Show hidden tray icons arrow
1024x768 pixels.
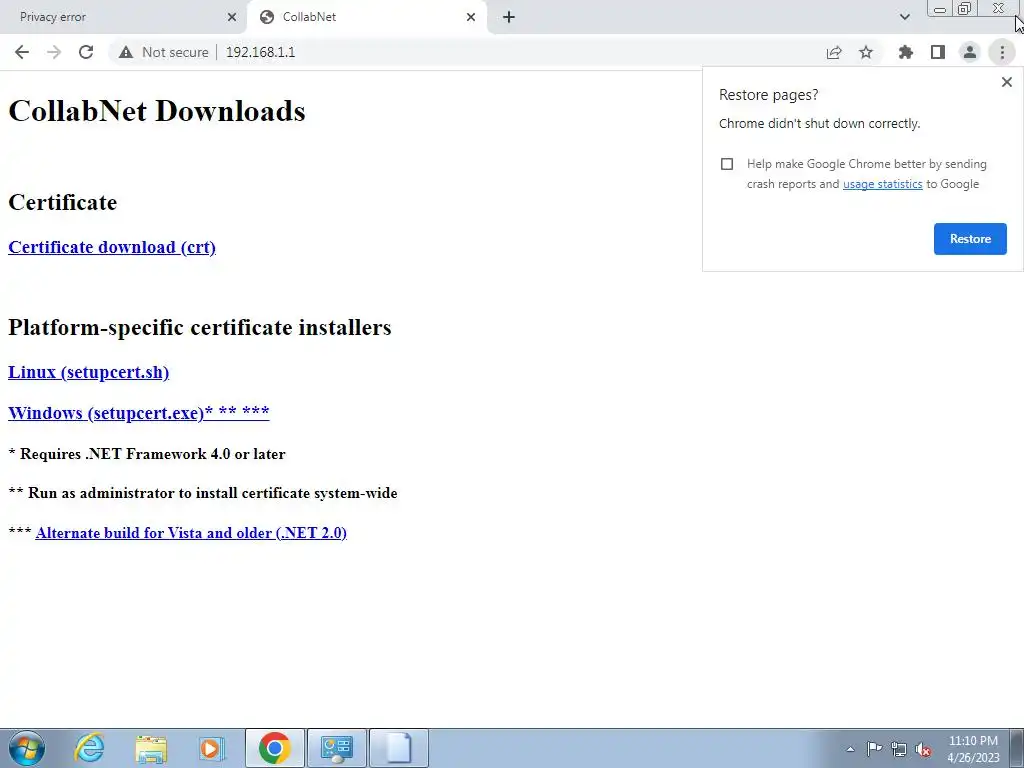click(850, 749)
